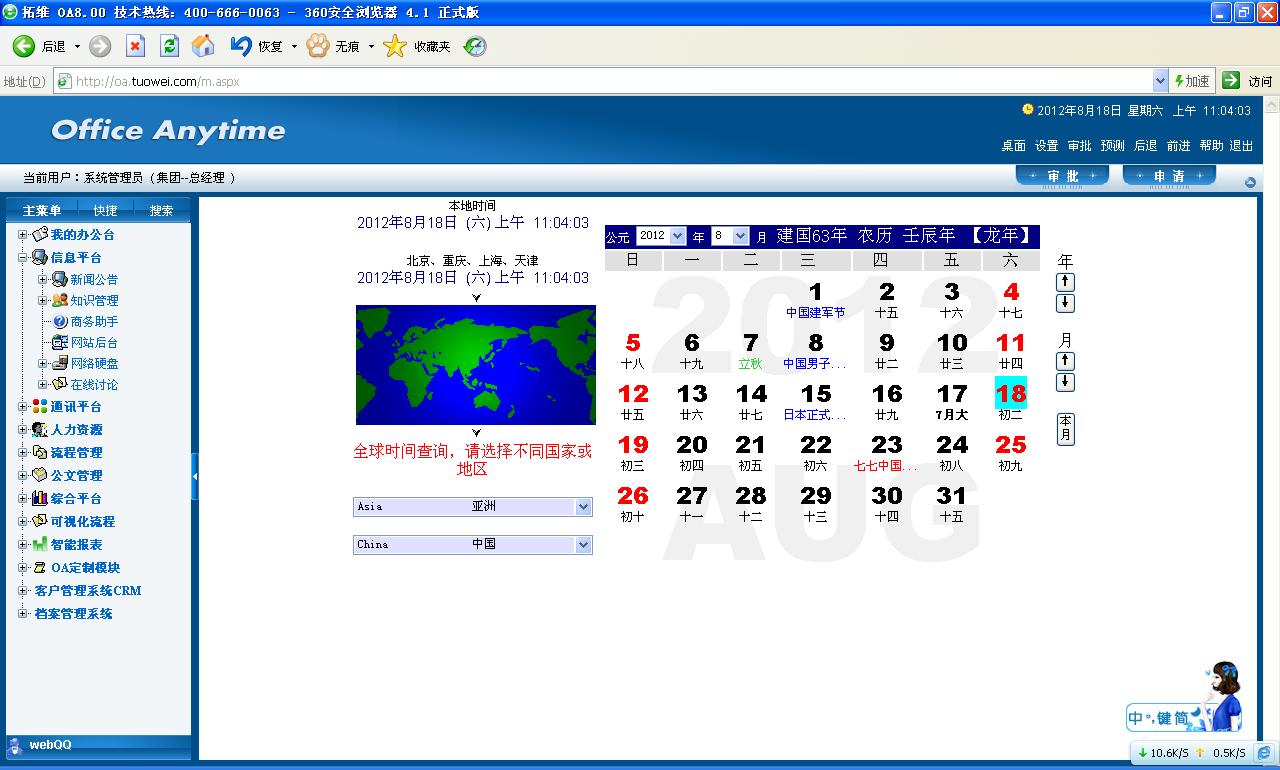
Task: Expand the 人力资源 tree node
Action: point(23,430)
